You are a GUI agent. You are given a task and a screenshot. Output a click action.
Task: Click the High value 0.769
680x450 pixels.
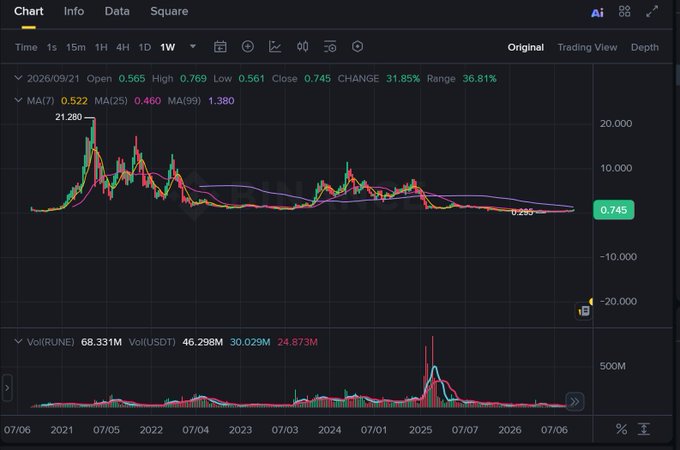(x=193, y=78)
